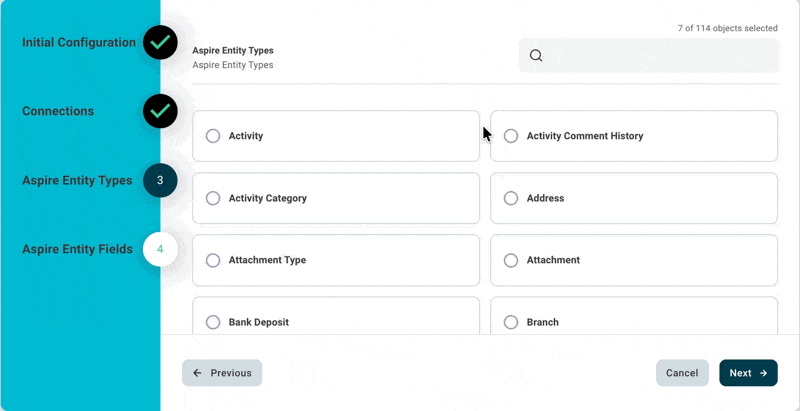Focus the entity type search field

[660, 56]
